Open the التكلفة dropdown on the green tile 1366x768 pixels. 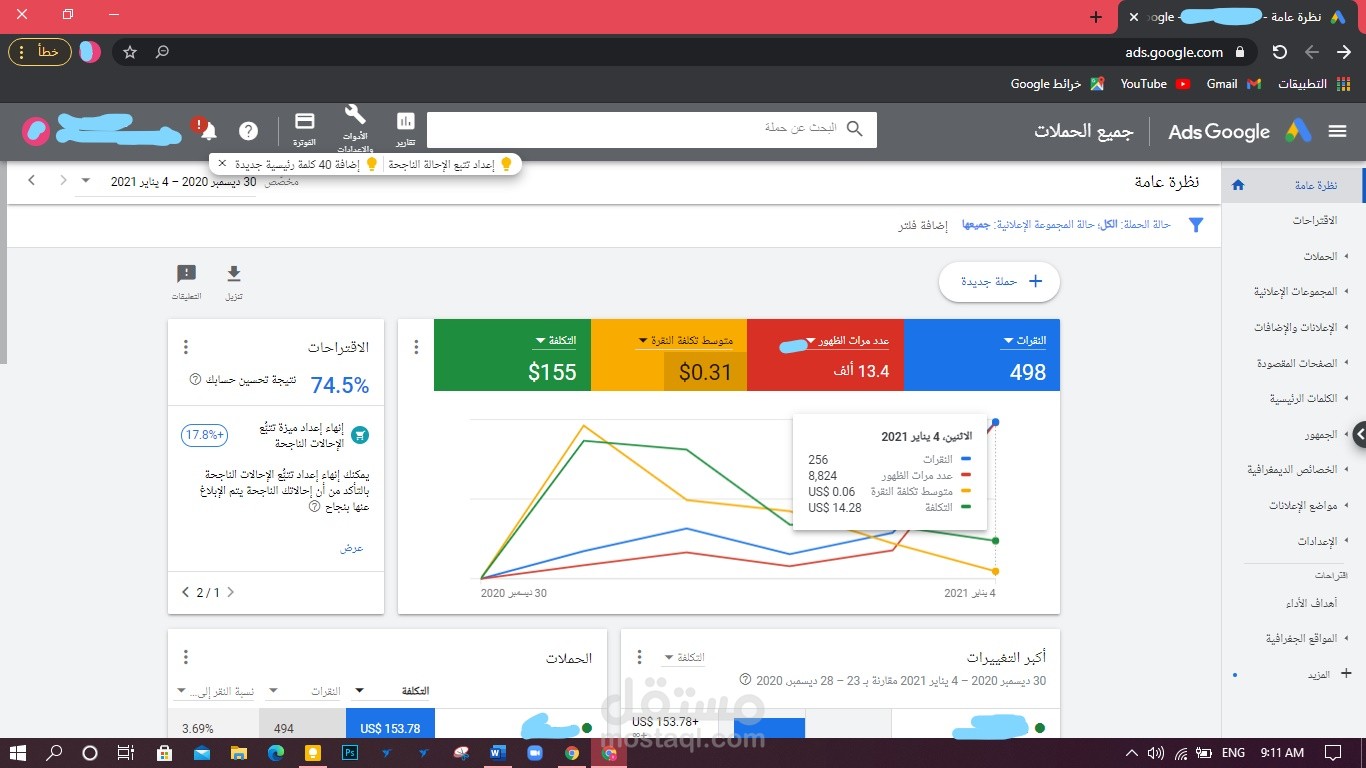point(556,341)
